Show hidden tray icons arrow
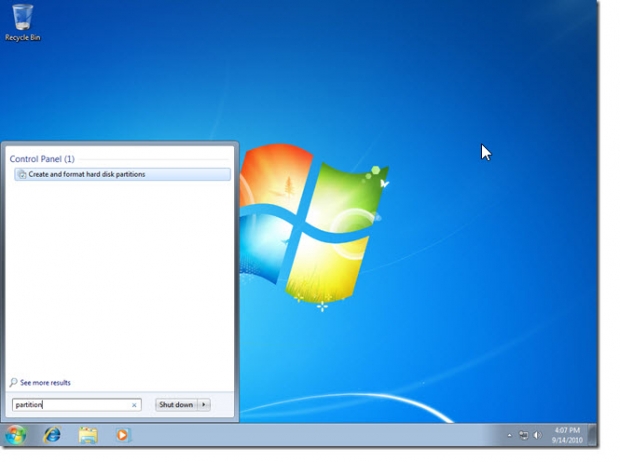 (509, 435)
